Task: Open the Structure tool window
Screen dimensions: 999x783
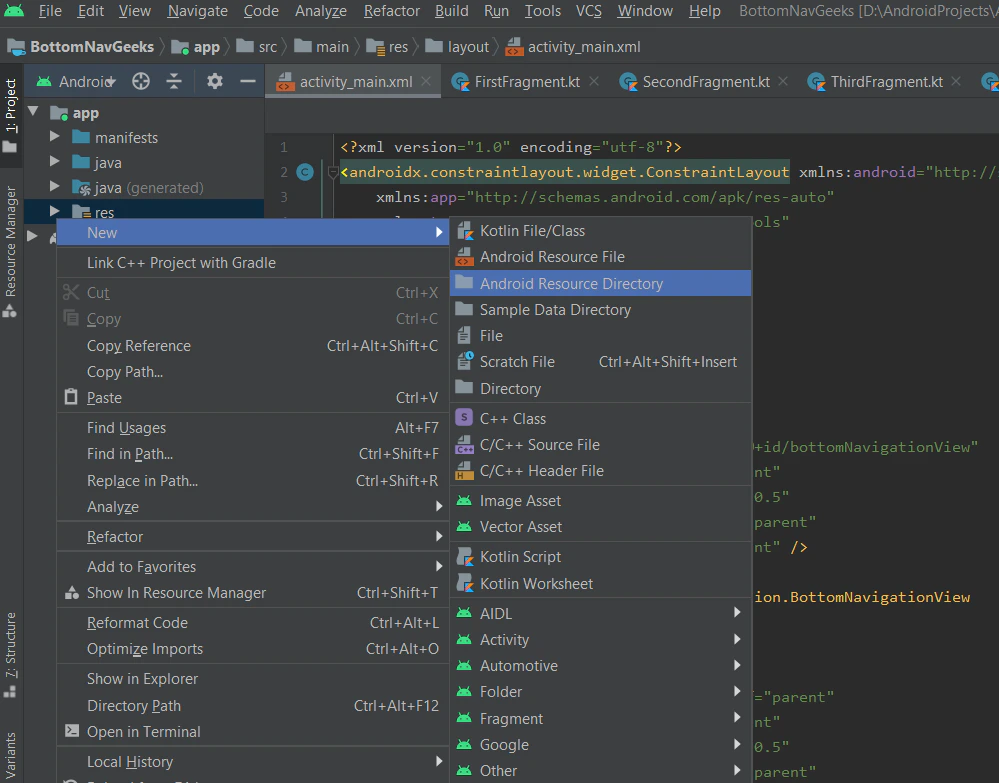Action: click(11, 645)
